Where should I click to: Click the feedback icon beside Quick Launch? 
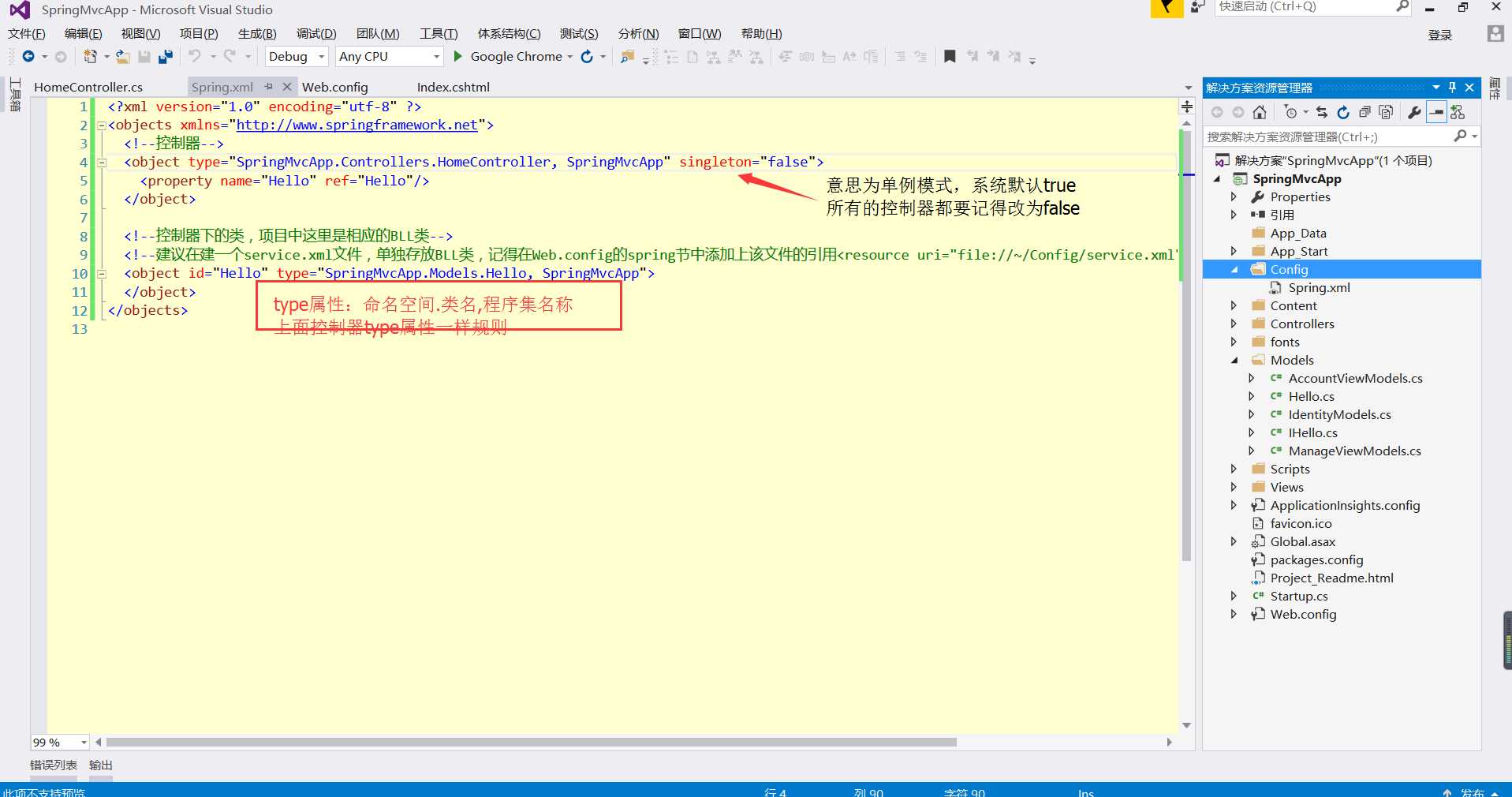(x=1198, y=7)
